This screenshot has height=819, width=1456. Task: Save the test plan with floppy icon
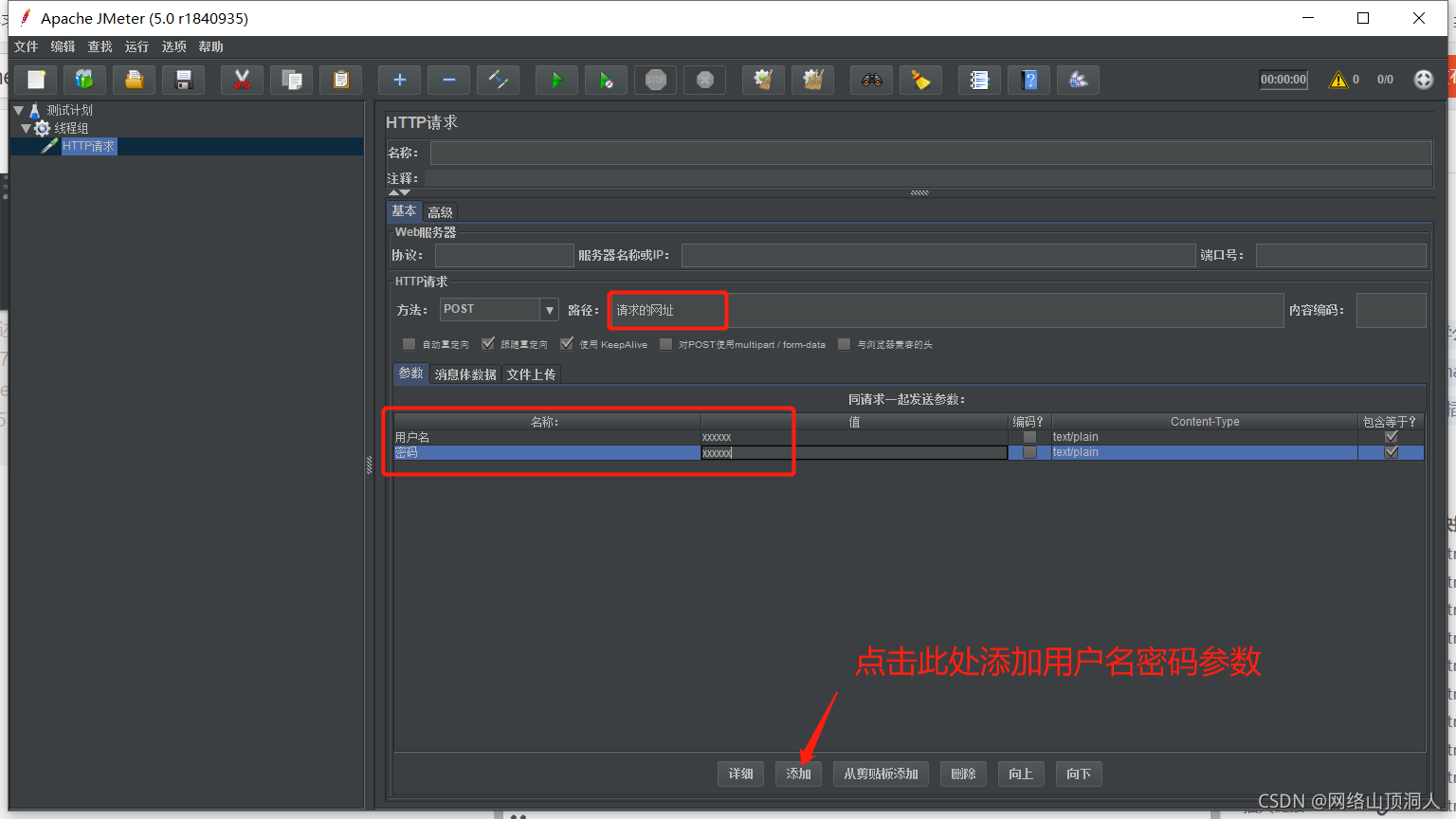[x=184, y=80]
